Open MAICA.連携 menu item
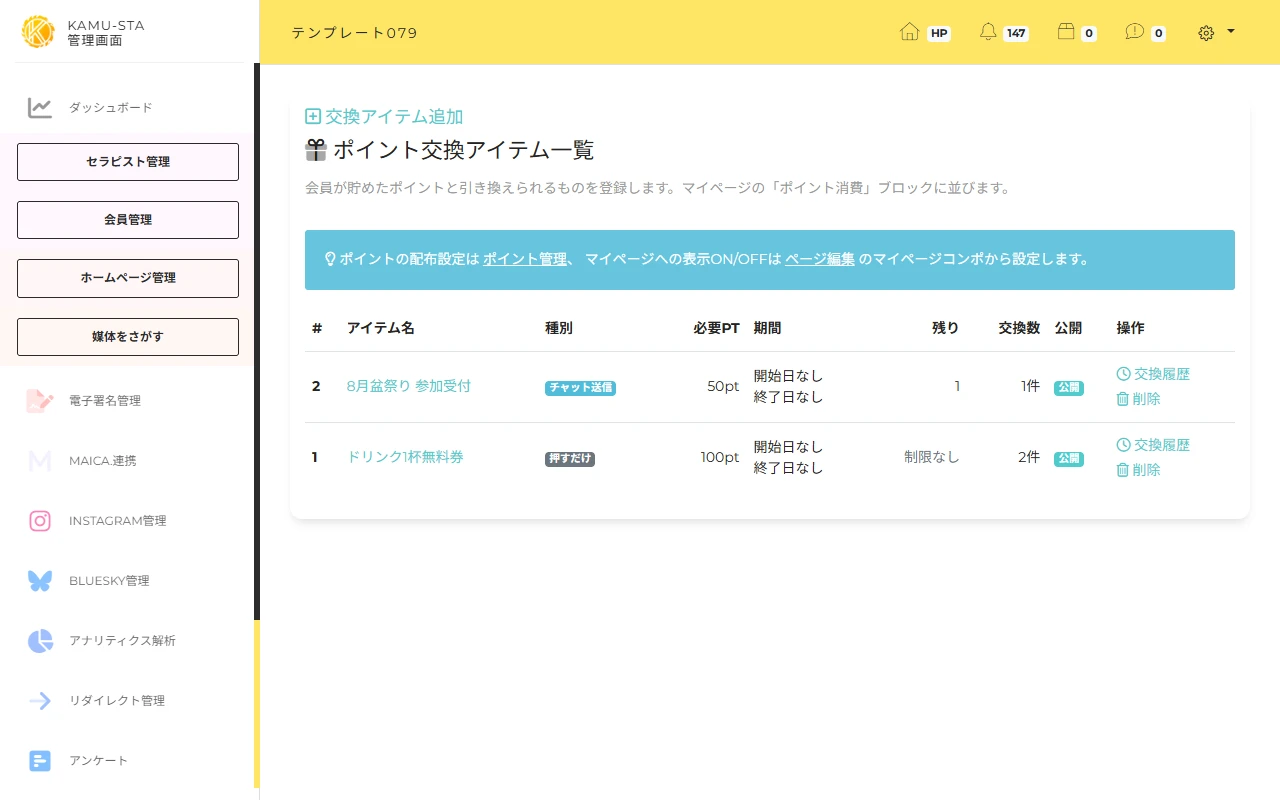 click(x=103, y=461)
